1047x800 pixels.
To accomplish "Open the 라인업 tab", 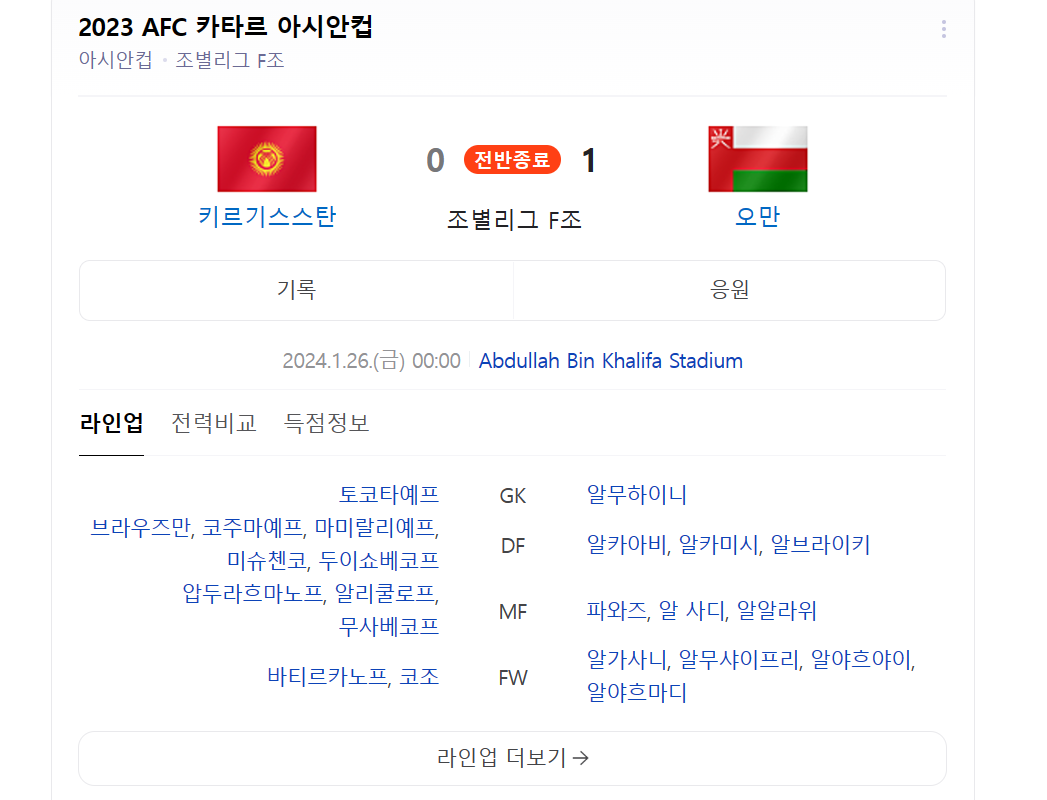I will pos(110,423).
